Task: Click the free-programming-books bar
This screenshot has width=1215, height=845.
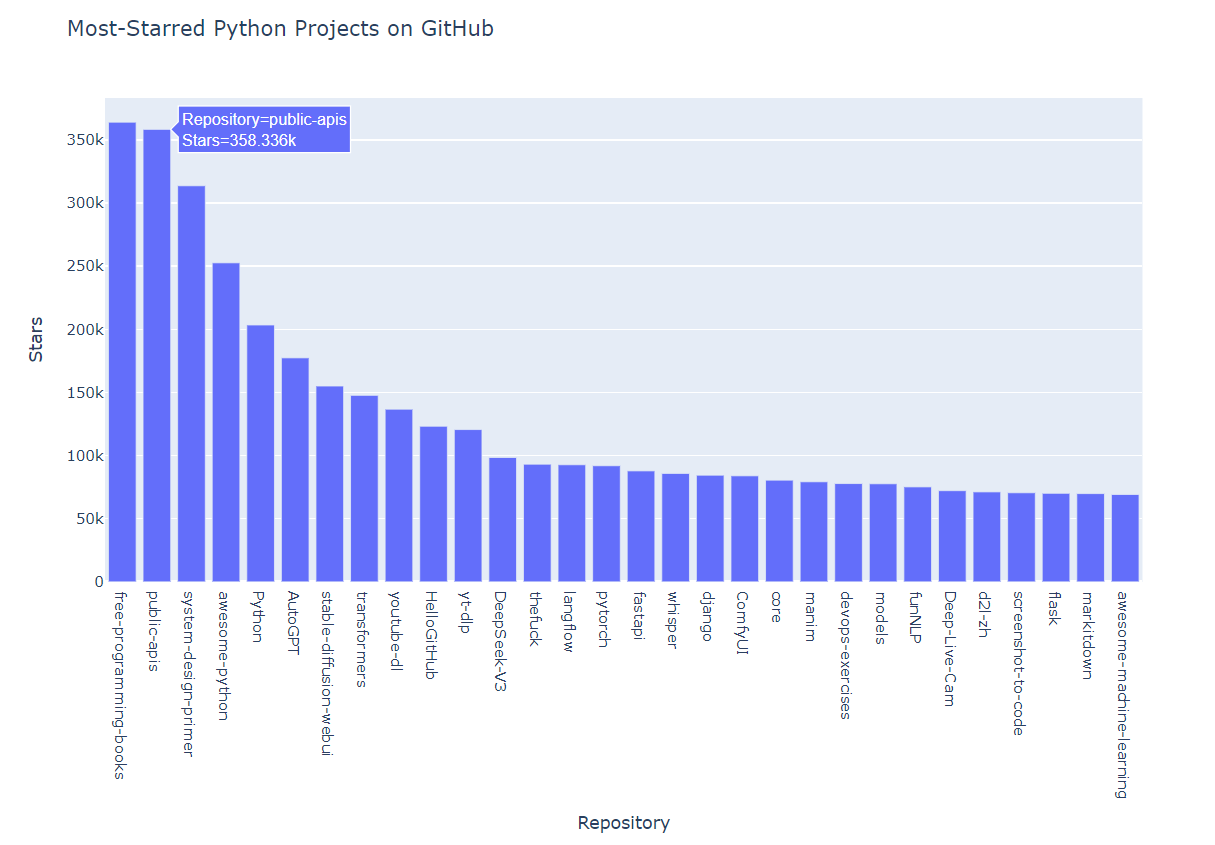Action: (122, 352)
